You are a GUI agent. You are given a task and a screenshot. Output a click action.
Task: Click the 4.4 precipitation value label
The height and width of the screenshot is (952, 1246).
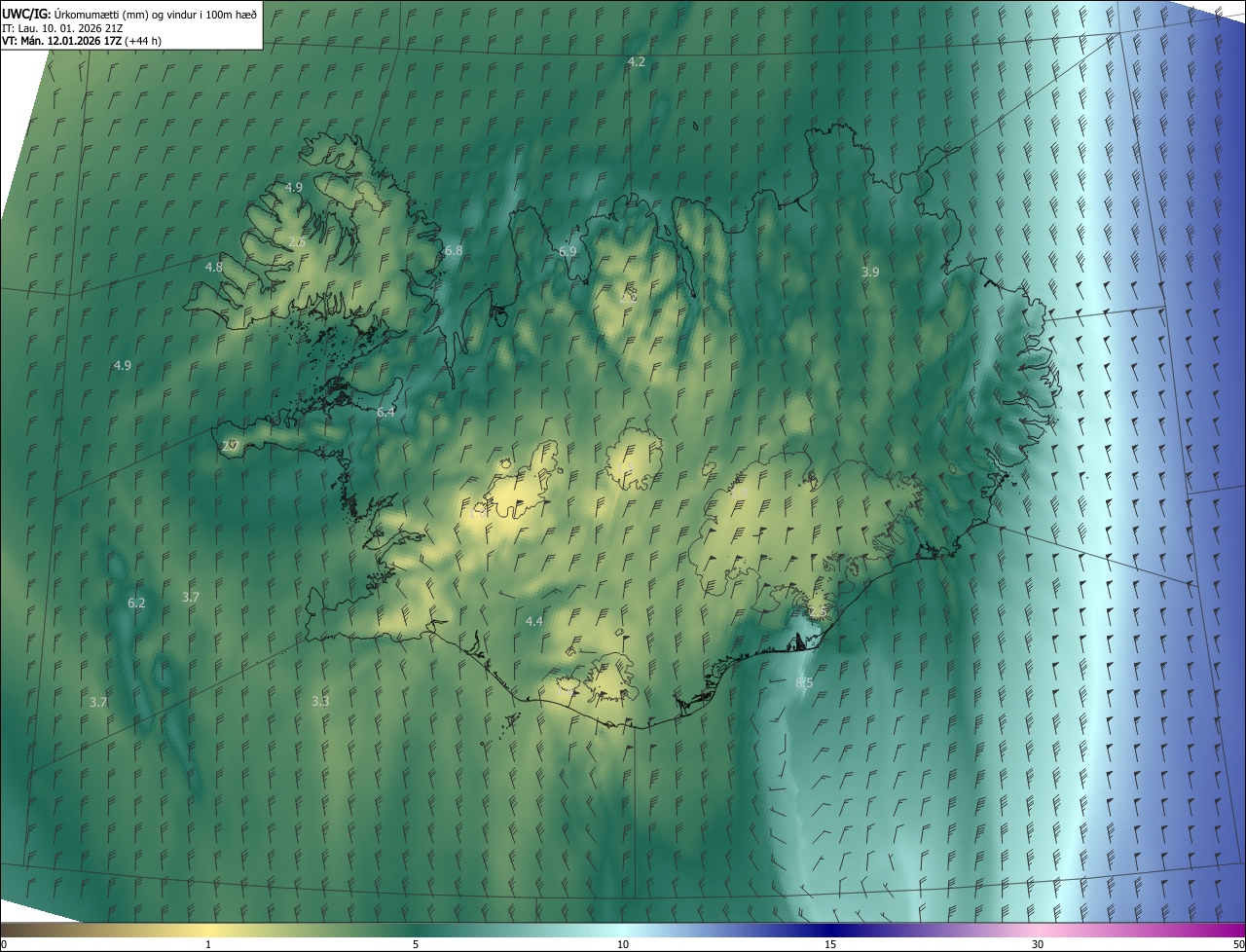534,620
